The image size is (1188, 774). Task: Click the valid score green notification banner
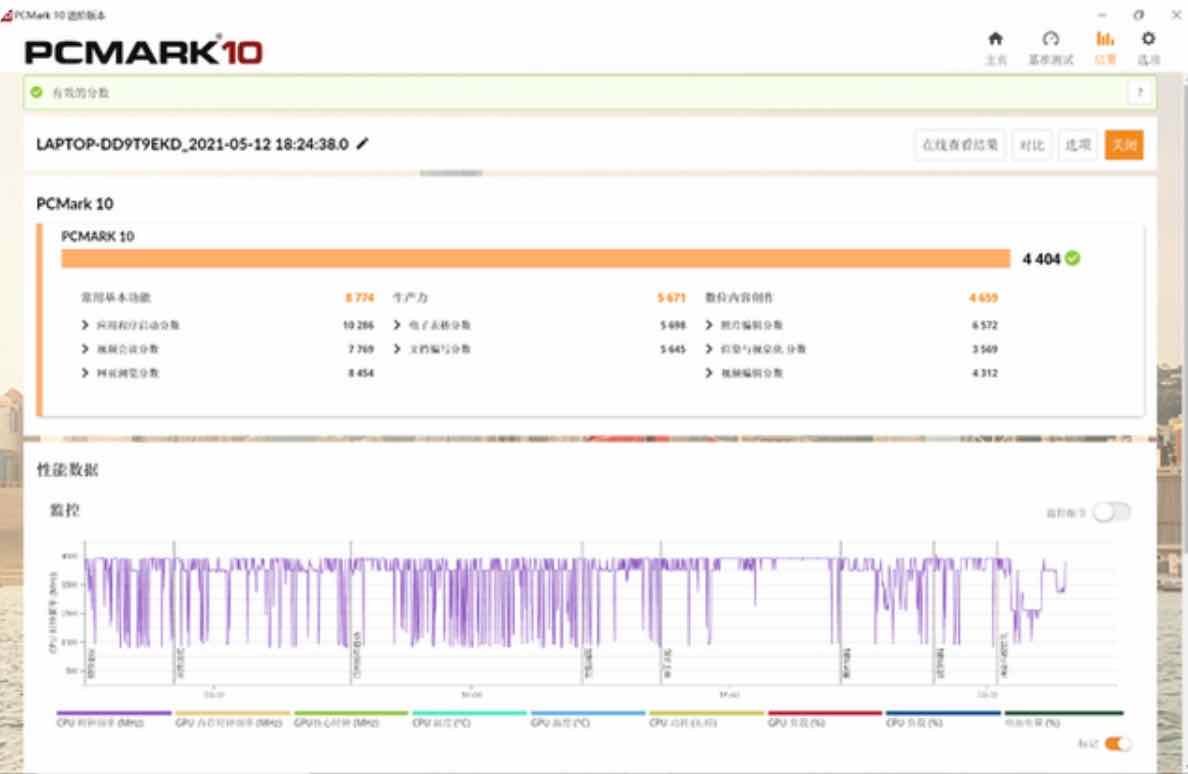[589, 92]
